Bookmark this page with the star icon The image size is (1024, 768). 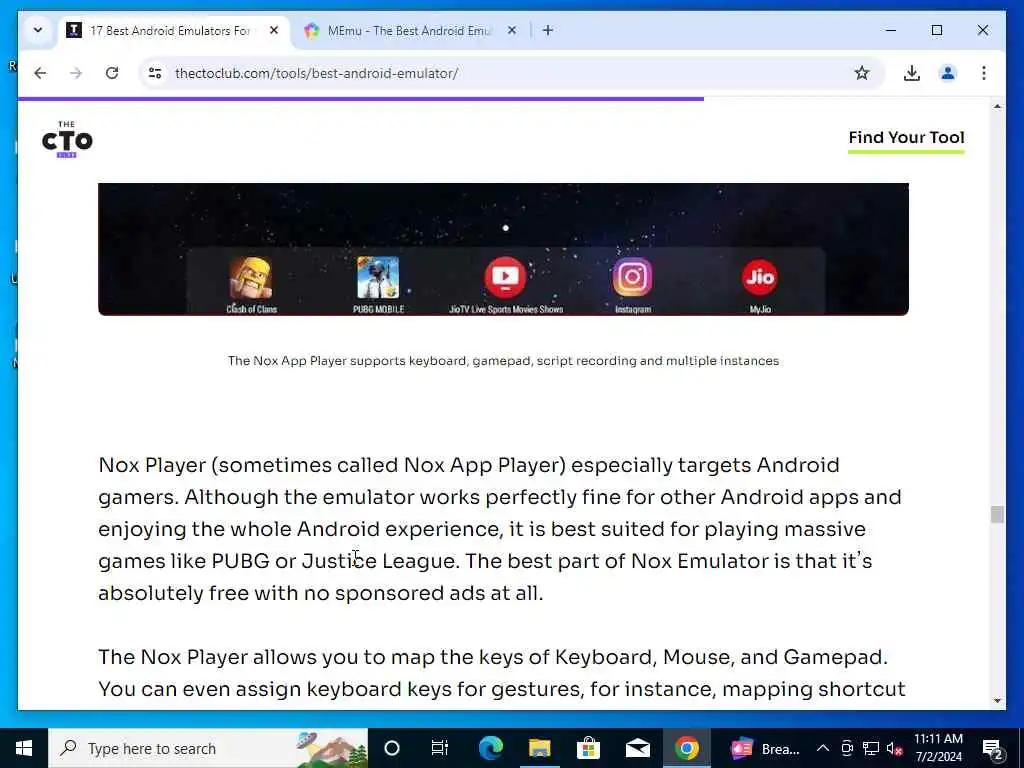[x=862, y=73]
